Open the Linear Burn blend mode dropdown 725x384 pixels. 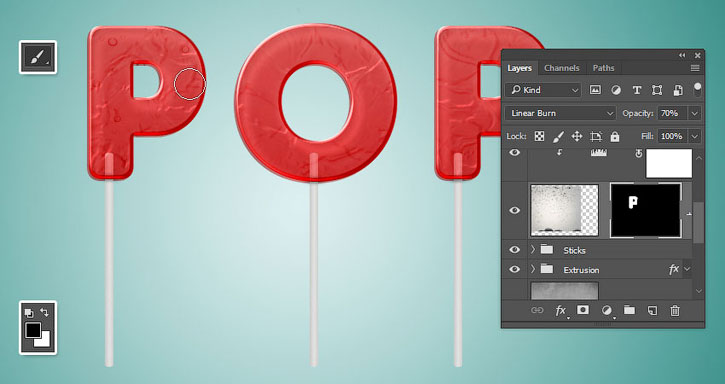(x=561, y=113)
